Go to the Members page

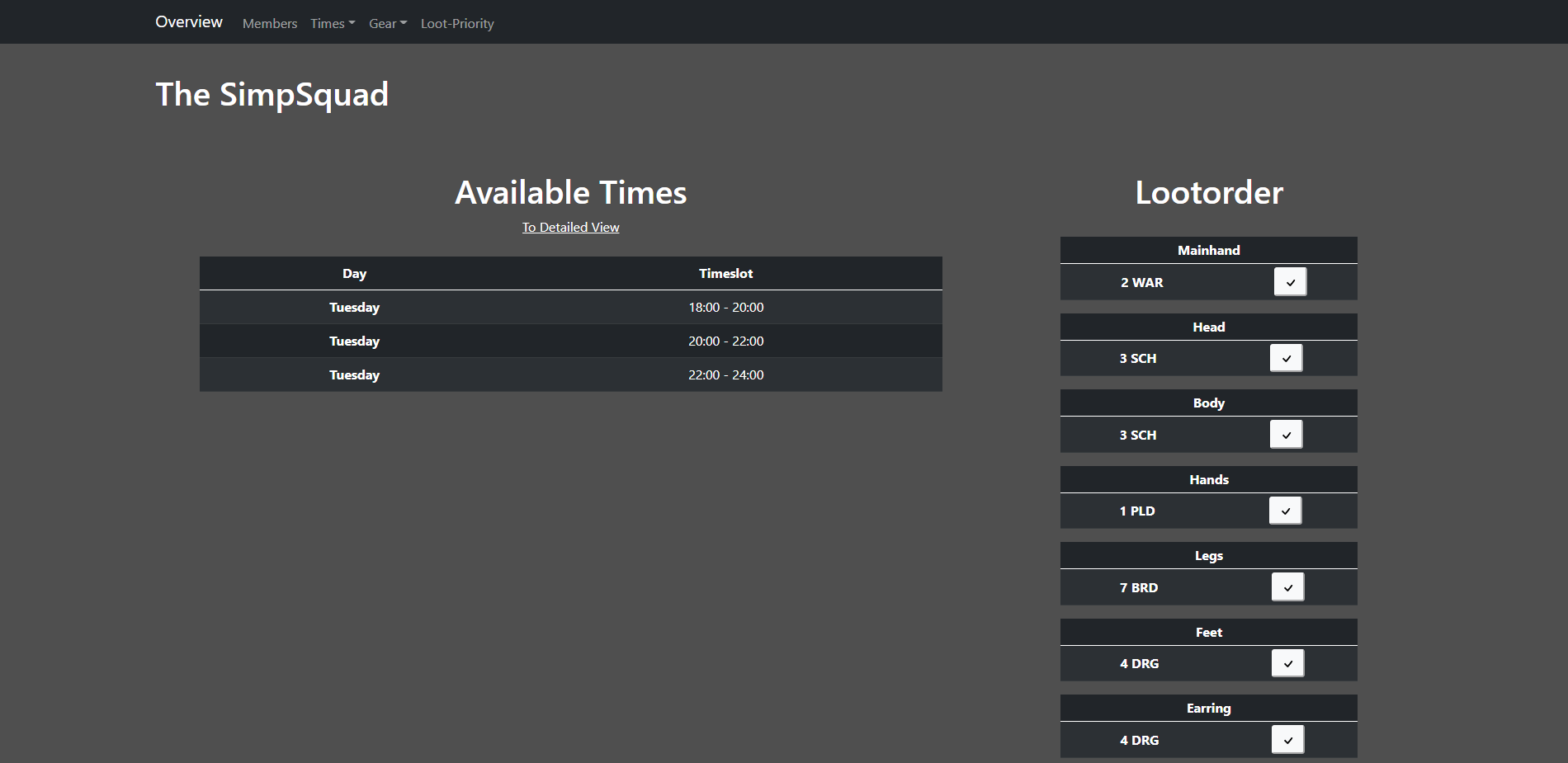click(x=270, y=23)
